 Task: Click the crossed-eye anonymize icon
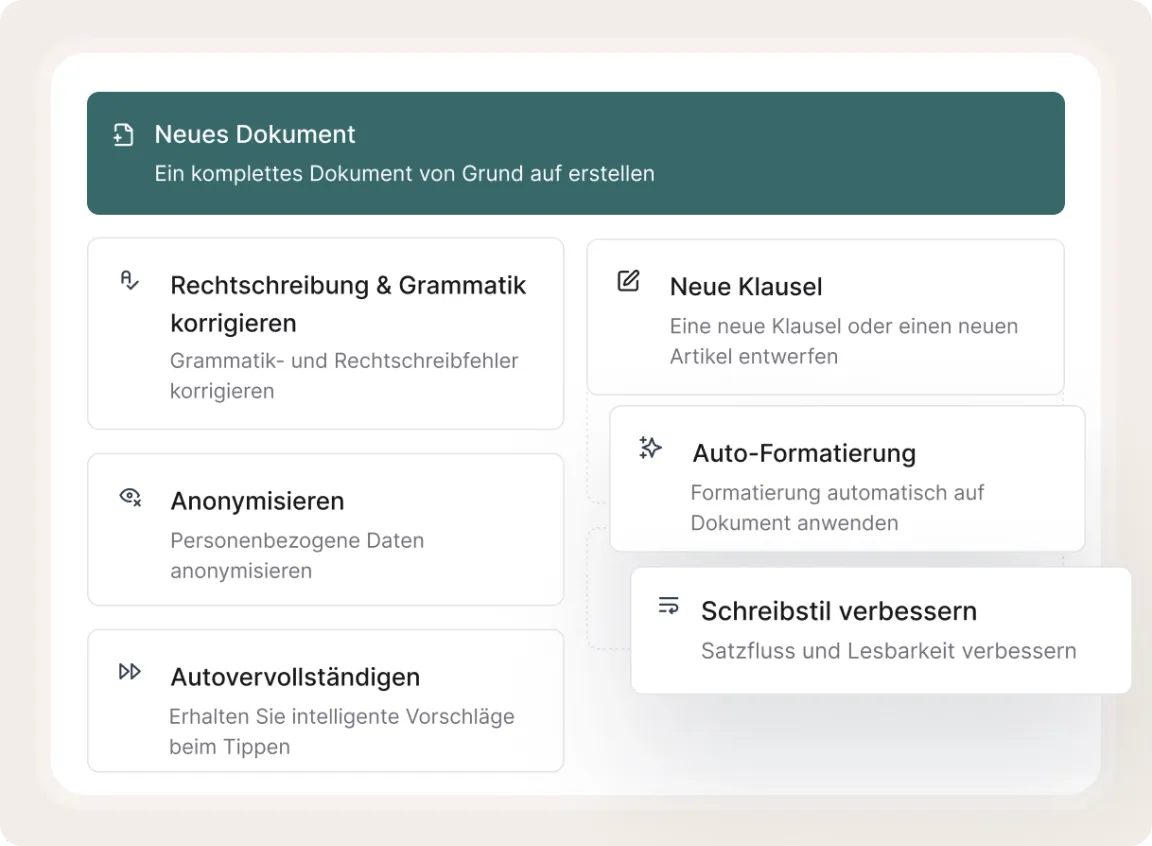tap(130, 497)
